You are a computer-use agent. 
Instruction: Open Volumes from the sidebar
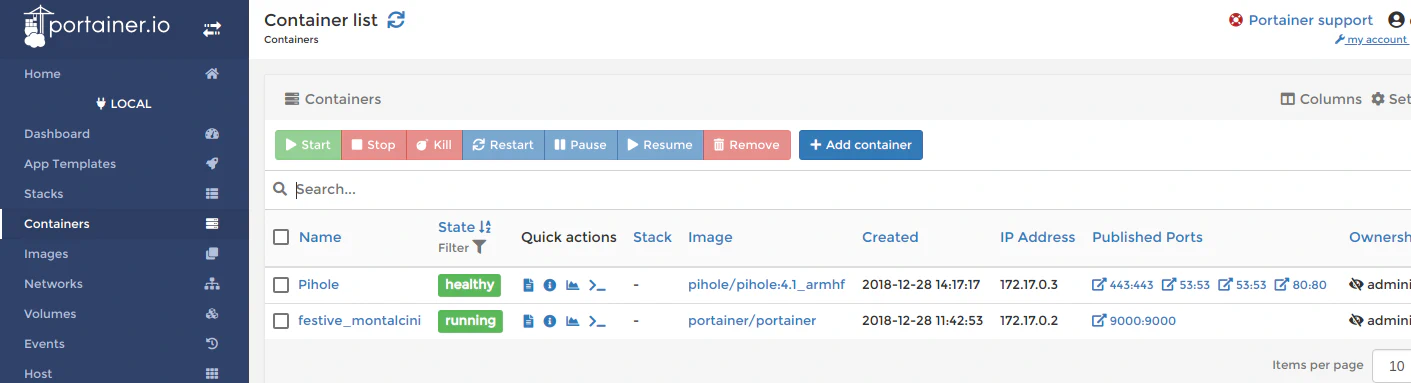tap(50, 314)
